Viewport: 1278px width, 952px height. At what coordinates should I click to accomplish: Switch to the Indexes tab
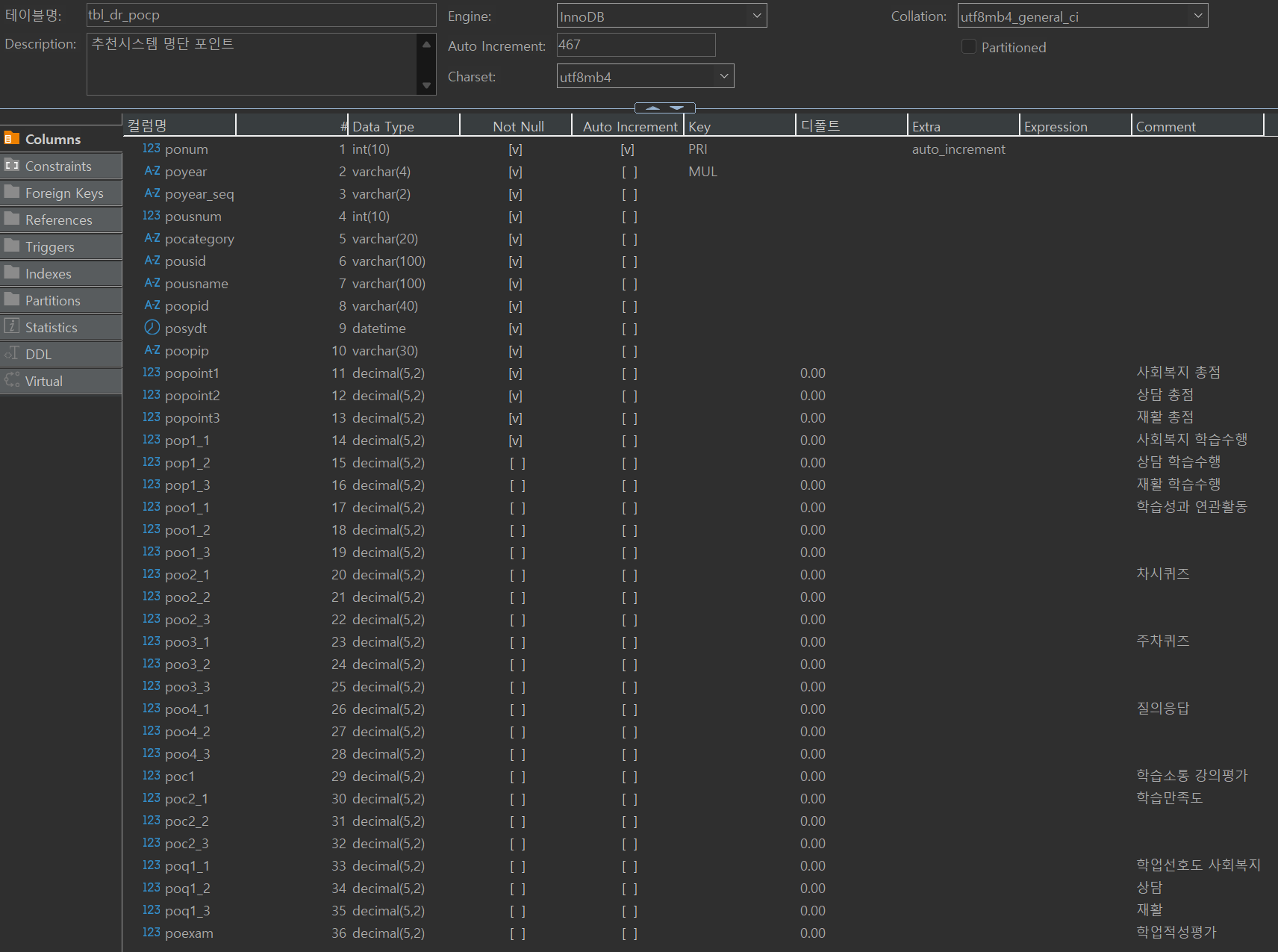pyautogui.click(x=49, y=274)
